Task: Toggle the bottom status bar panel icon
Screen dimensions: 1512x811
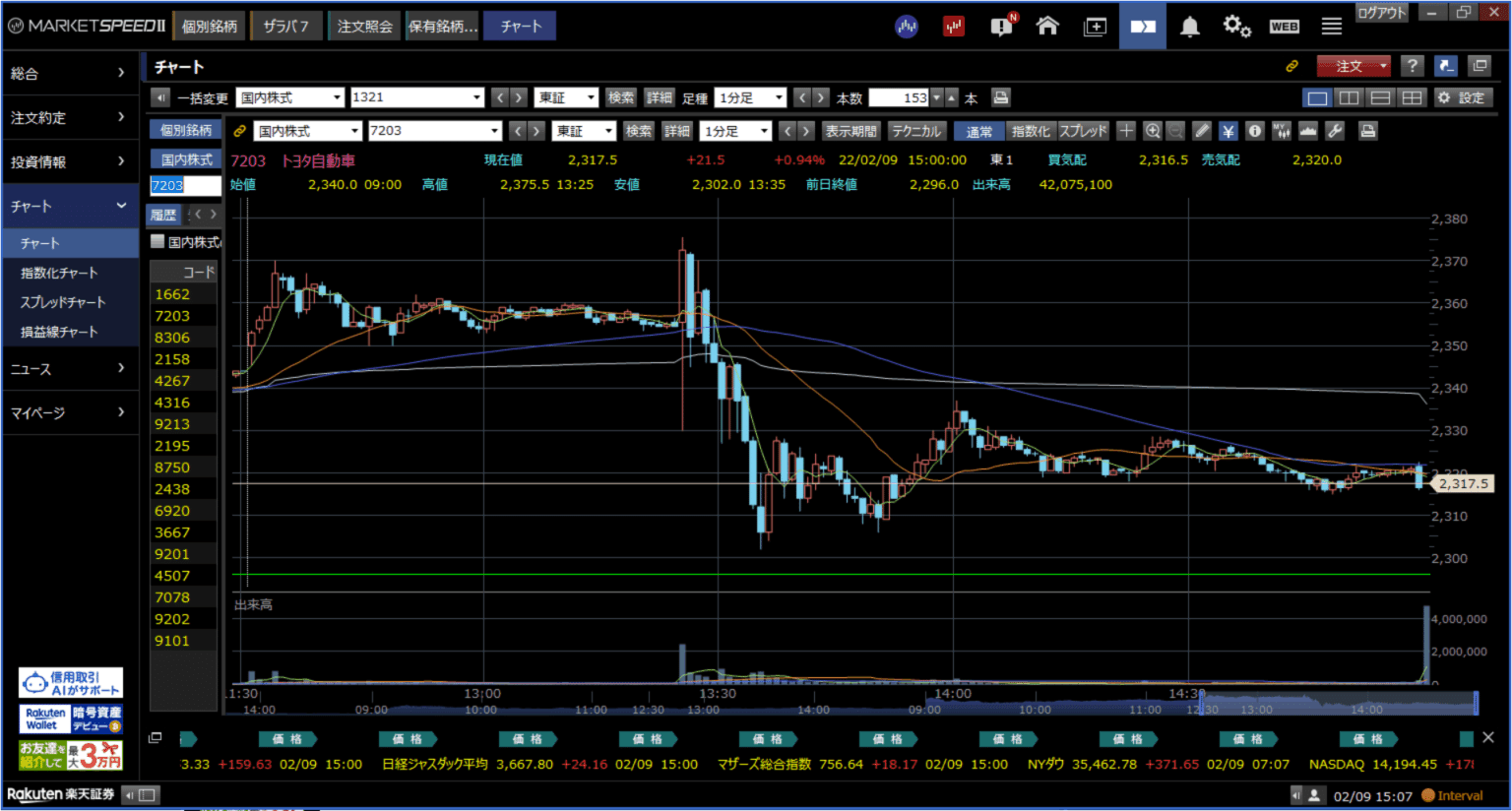Action: click(142, 794)
